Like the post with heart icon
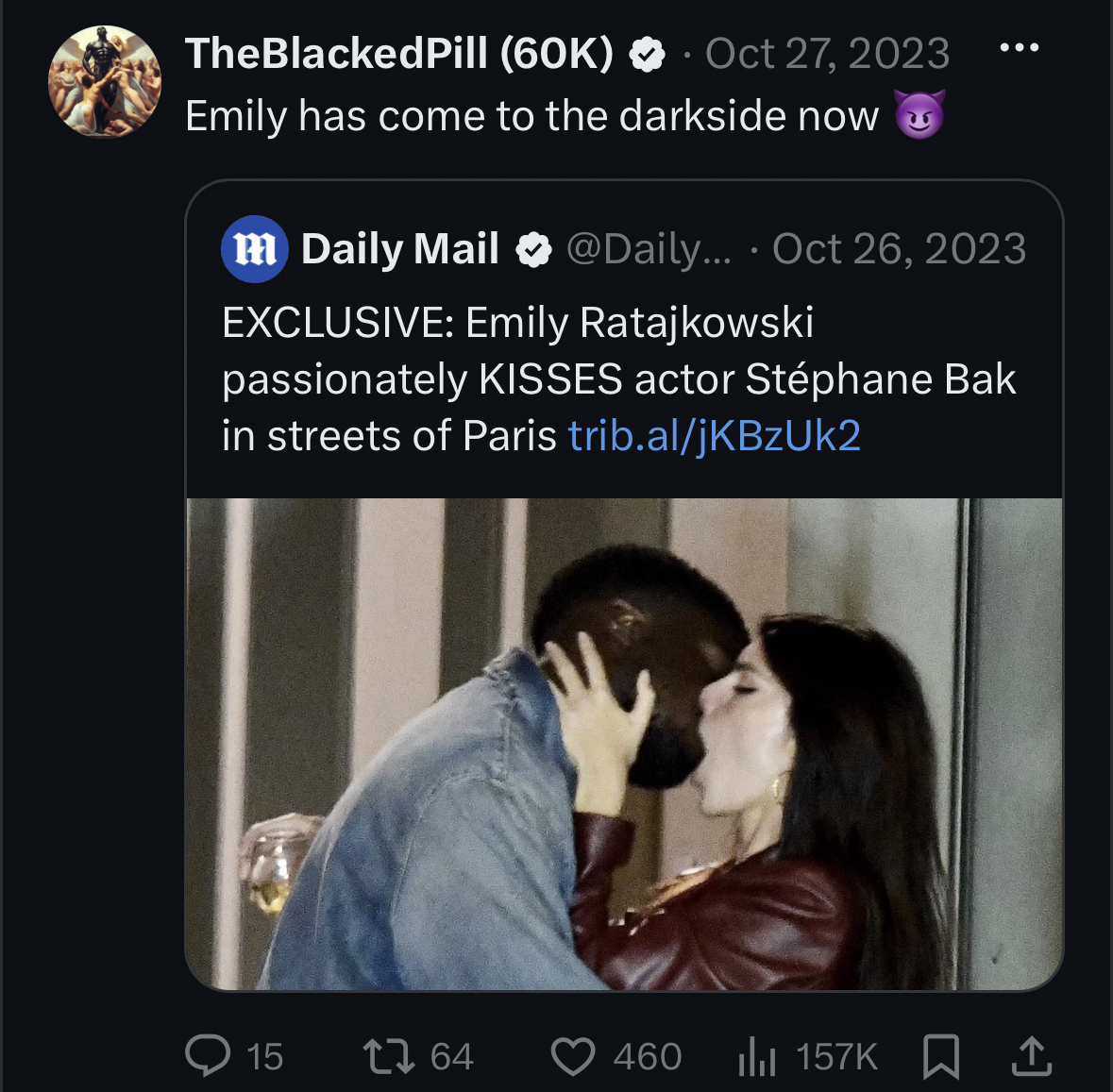 (573, 1056)
